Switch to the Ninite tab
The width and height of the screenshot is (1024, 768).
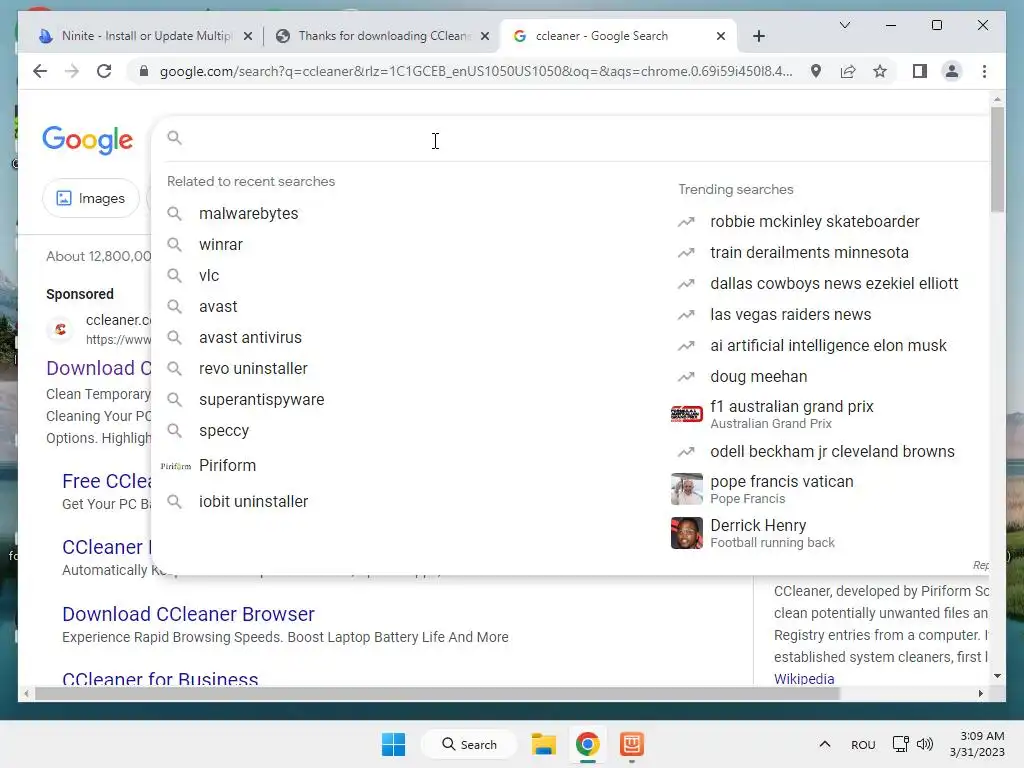(146, 36)
